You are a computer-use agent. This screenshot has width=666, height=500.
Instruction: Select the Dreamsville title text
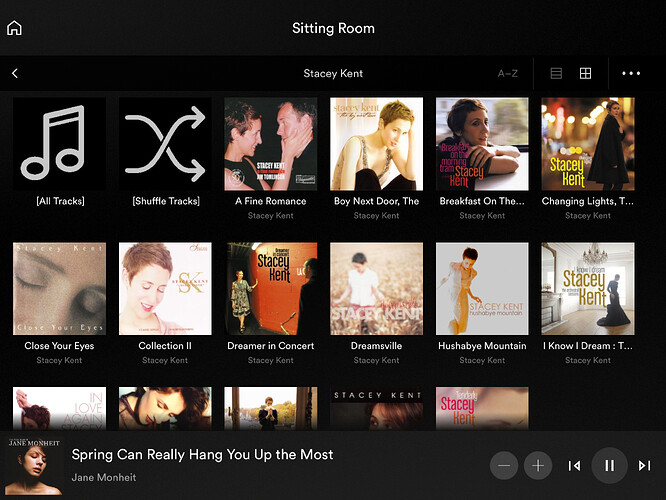[x=376, y=346]
